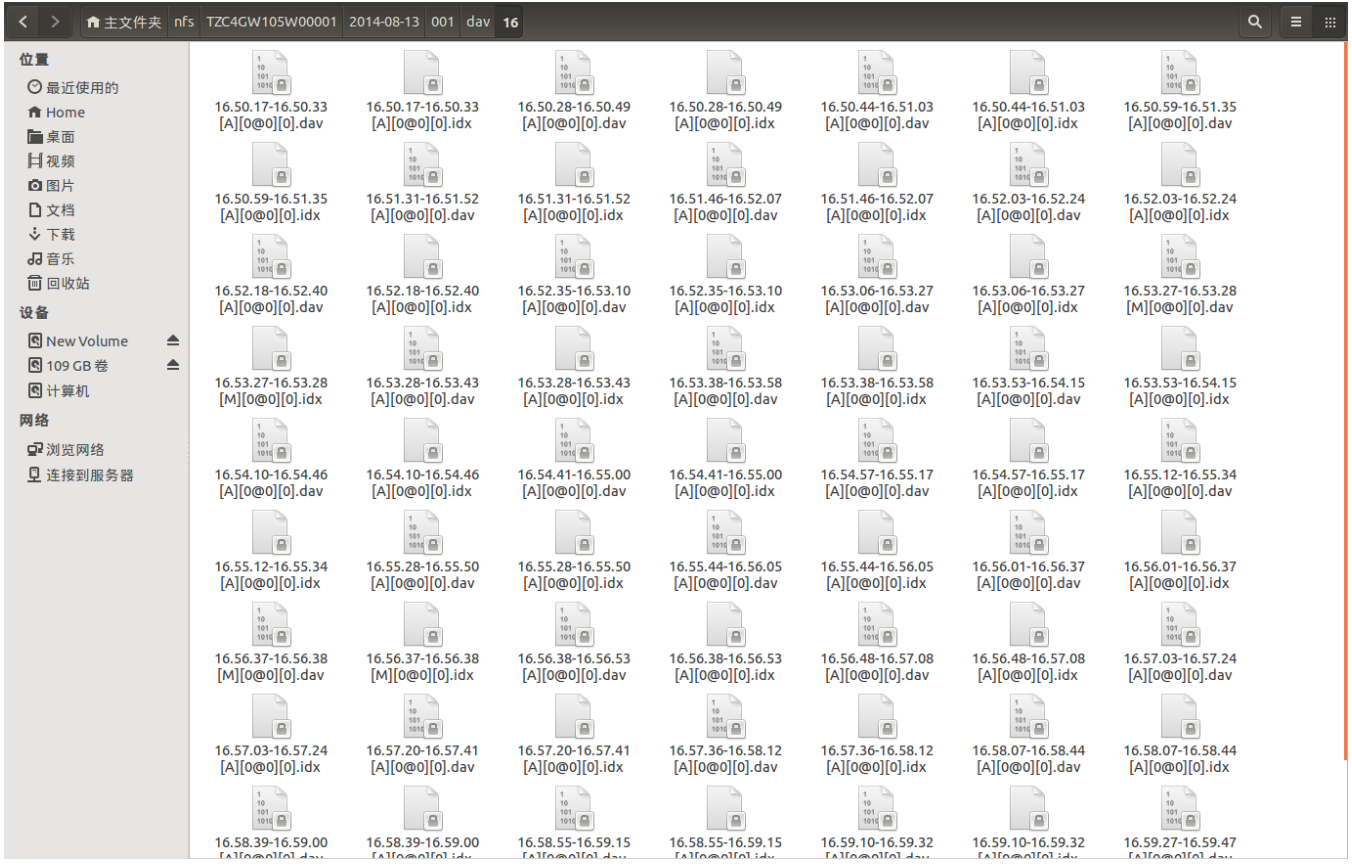
Task: Select file icon 16.53.38-16.53.58 [A][0@0][0].dav
Action: pyautogui.click(x=725, y=349)
